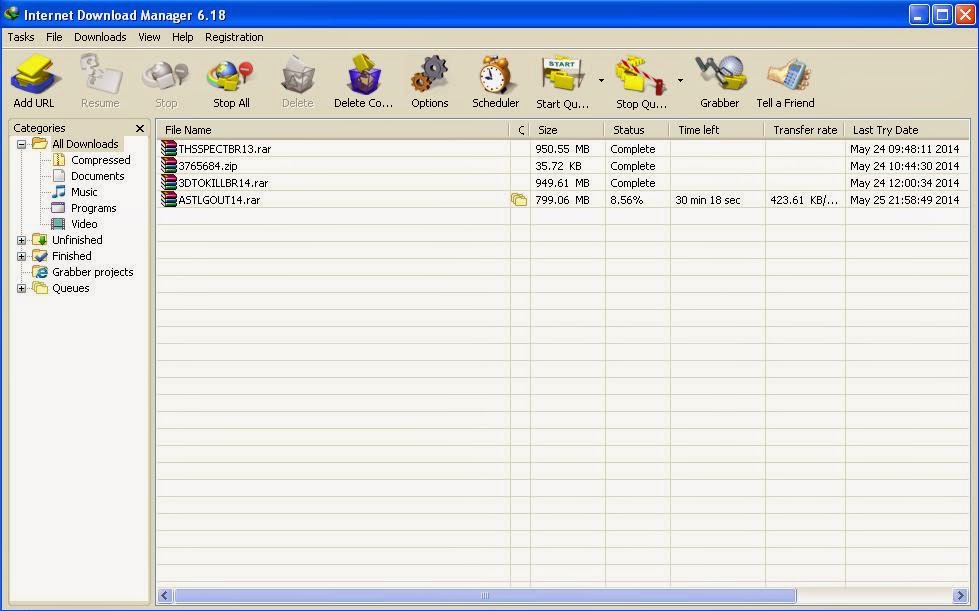Click the Delete Completed toolbar icon
This screenshot has width=979, height=611.
(x=363, y=75)
